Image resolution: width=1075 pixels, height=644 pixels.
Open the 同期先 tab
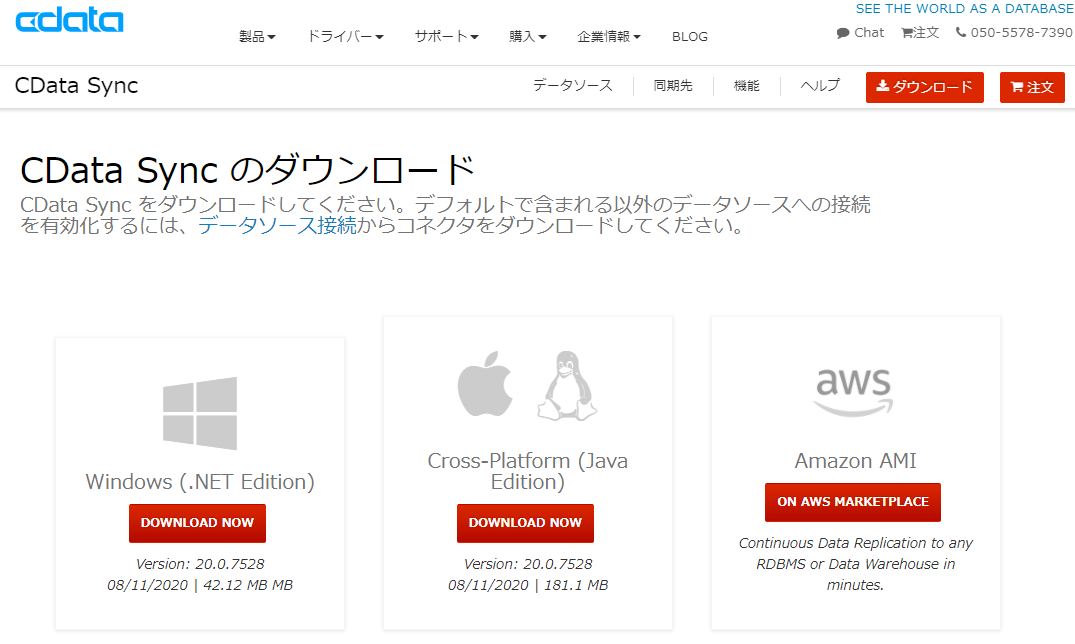pyautogui.click(x=673, y=86)
